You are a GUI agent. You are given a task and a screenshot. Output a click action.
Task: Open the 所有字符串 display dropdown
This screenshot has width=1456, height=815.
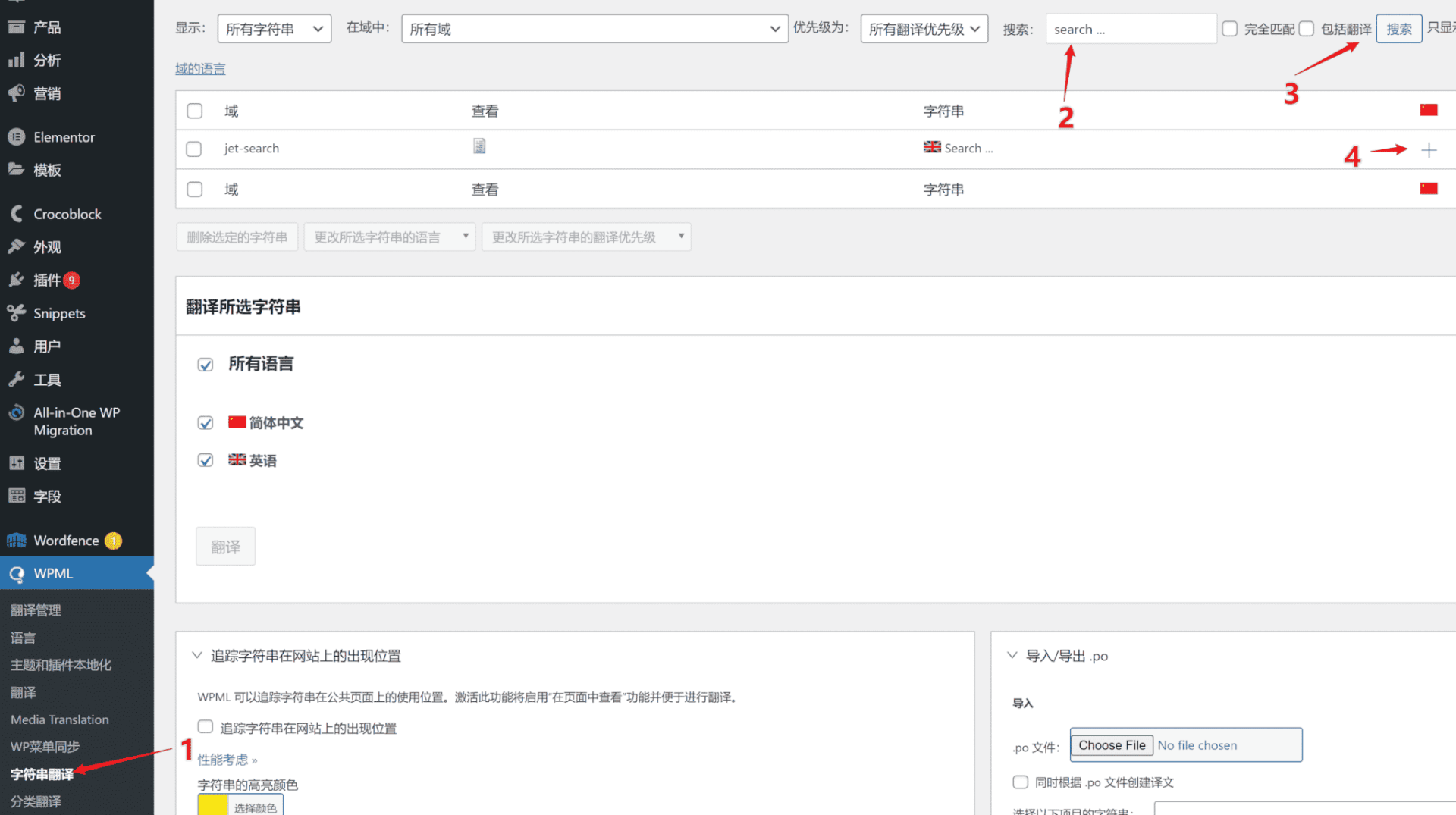tap(274, 29)
